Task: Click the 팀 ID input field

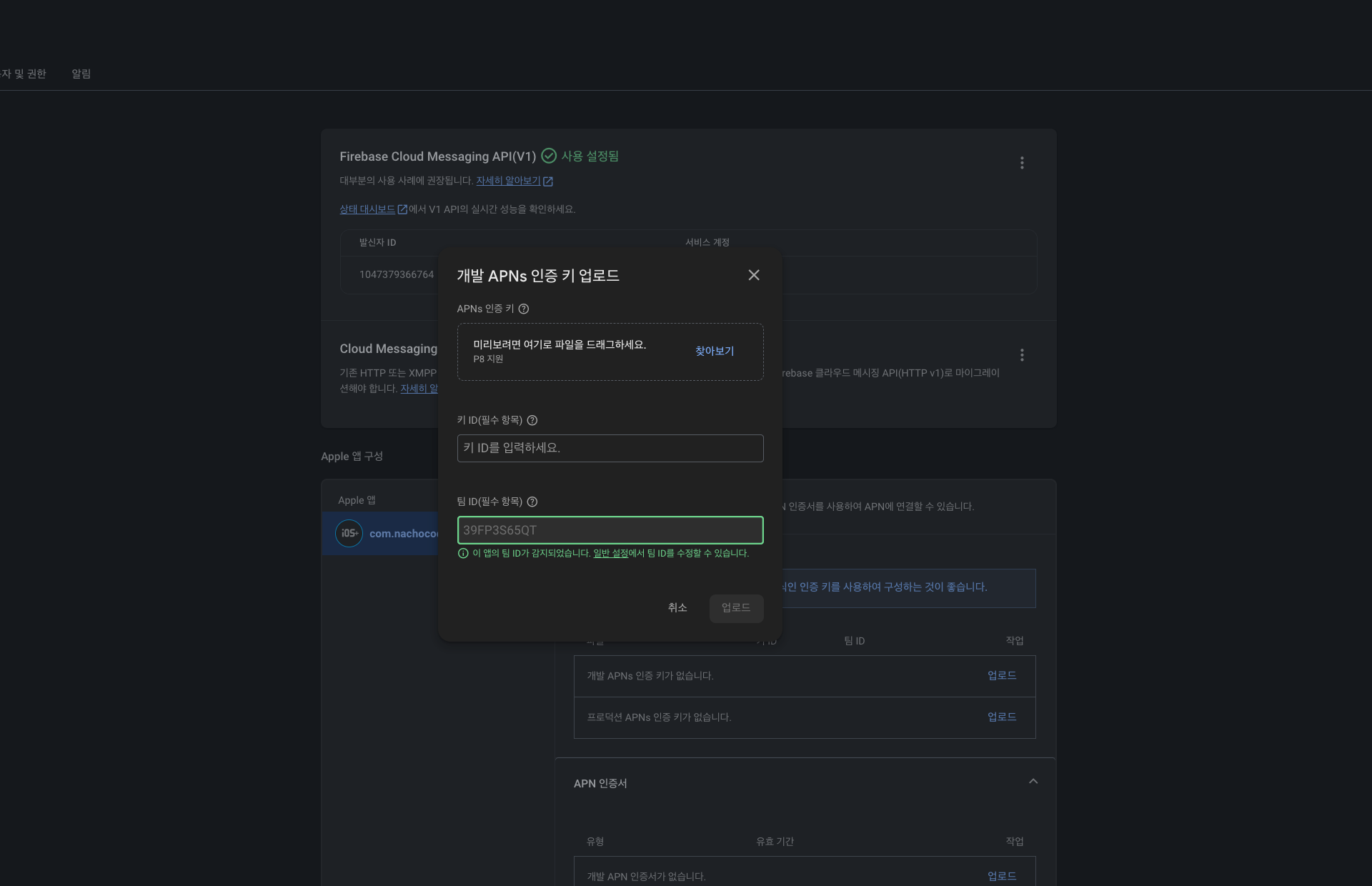Action: pyautogui.click(x=610, y=530)
